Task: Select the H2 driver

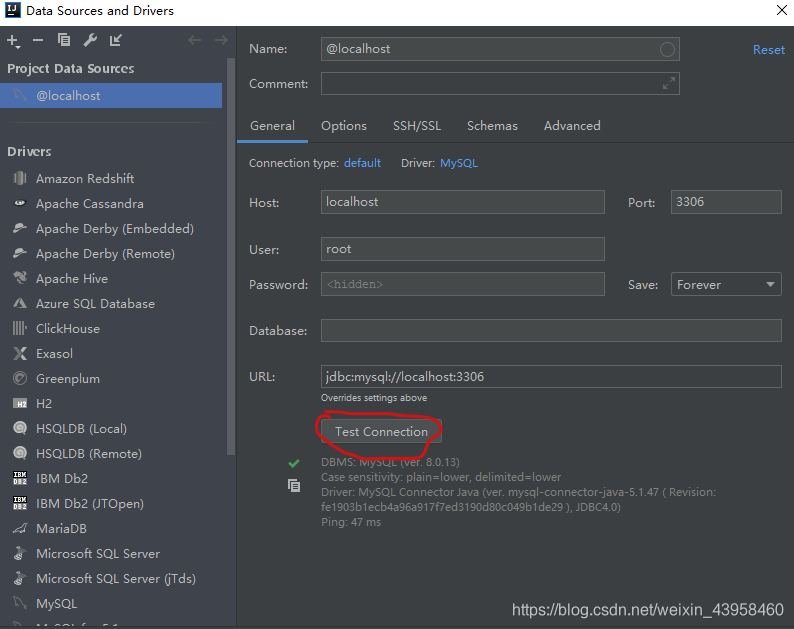Action: click(x=111, y=404)
